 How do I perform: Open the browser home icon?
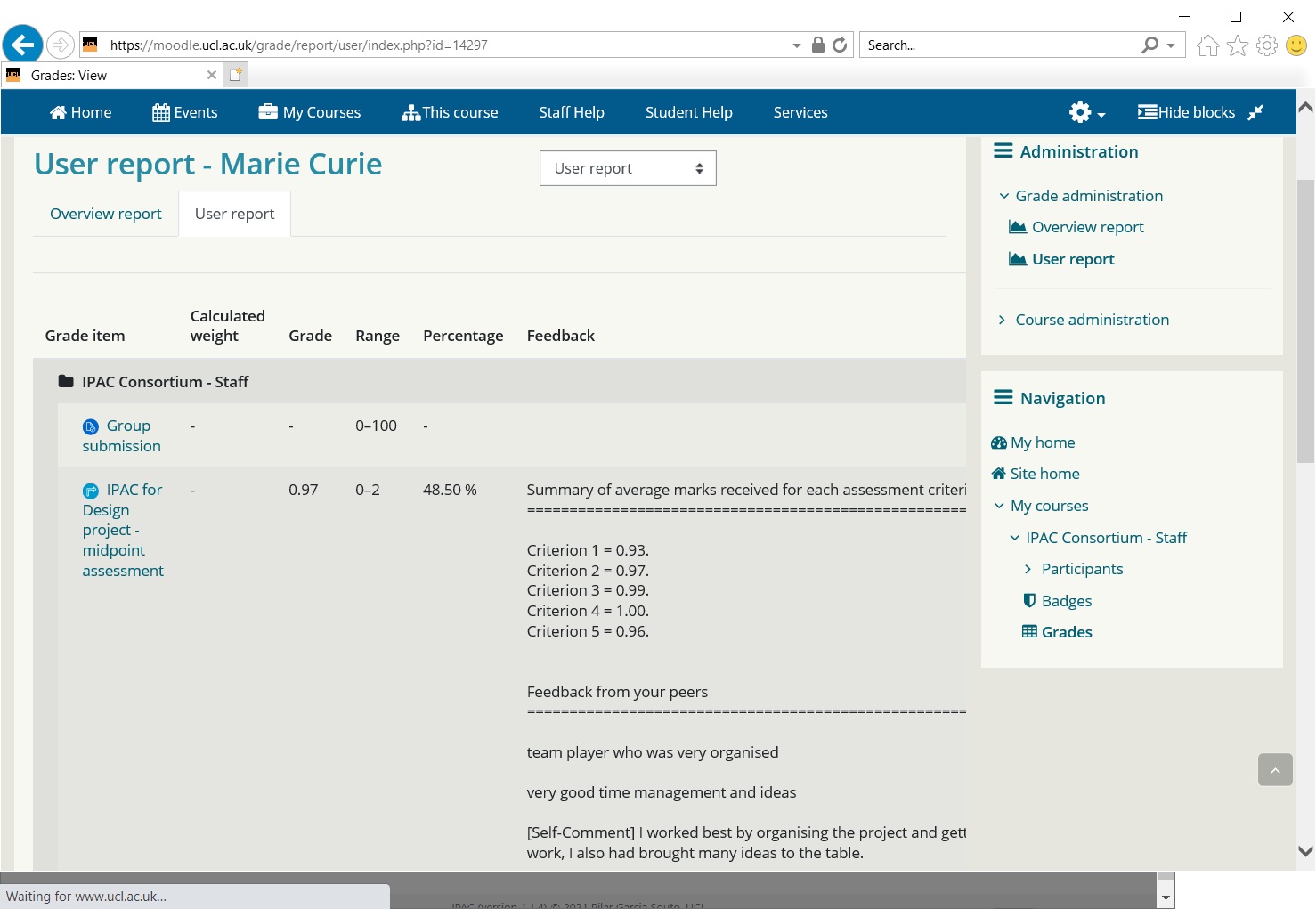tap(1207, 45)
